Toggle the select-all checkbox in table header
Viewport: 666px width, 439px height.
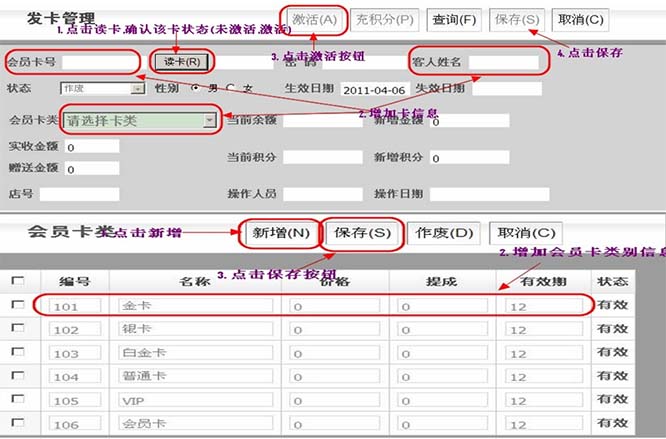pos(18,281)
